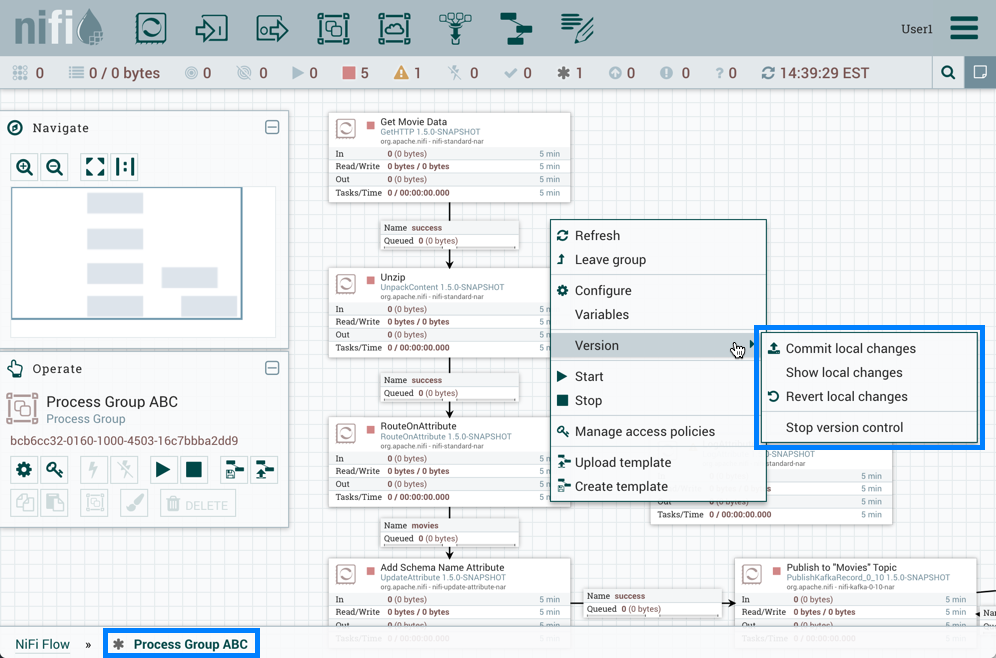Click Manage access policies in context menu
Viewport: 996px width, 658px height.
pyautogui.click(x=644, y=432)
